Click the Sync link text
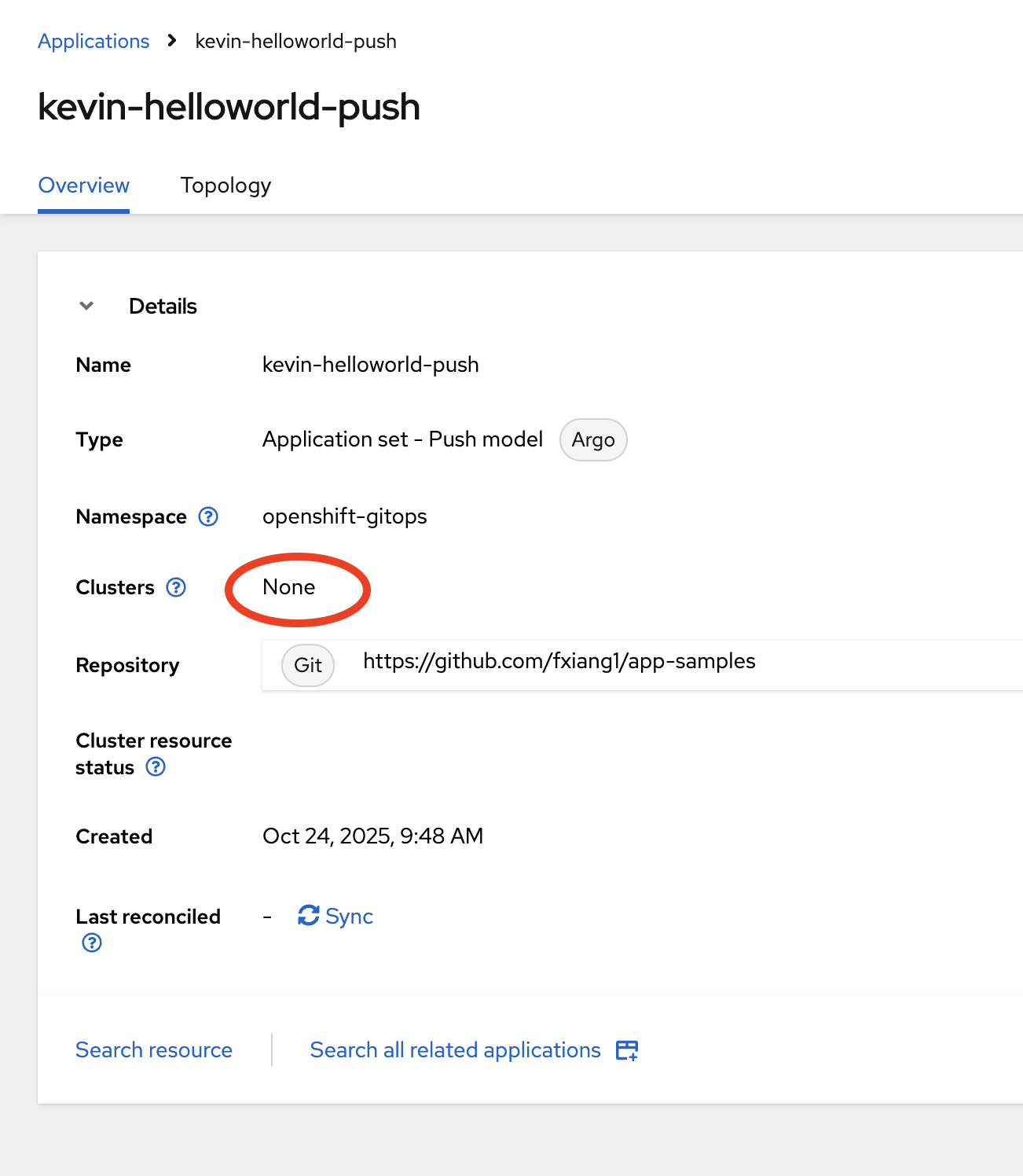This screenshot has height=1176, width=1023. tap(349, 917)
